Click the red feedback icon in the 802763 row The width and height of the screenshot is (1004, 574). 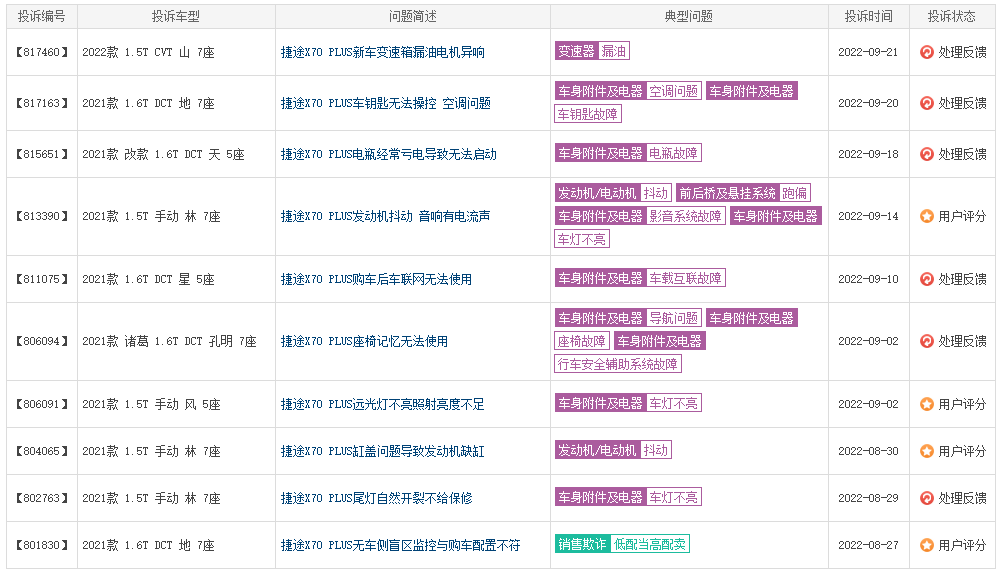927,498
